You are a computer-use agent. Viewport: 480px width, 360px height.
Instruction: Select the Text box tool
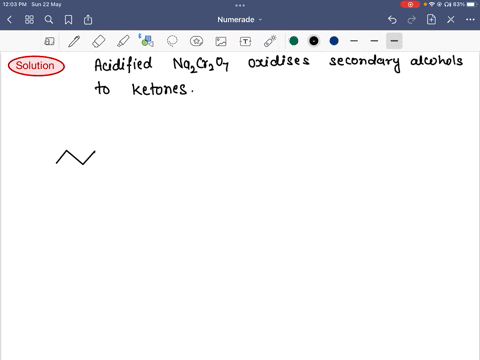(245, 41)
